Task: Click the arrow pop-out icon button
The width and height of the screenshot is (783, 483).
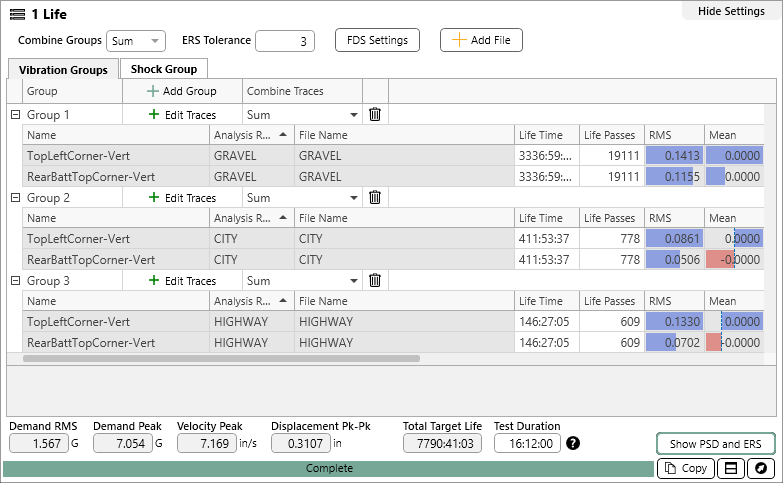Action: coord(761,468)
